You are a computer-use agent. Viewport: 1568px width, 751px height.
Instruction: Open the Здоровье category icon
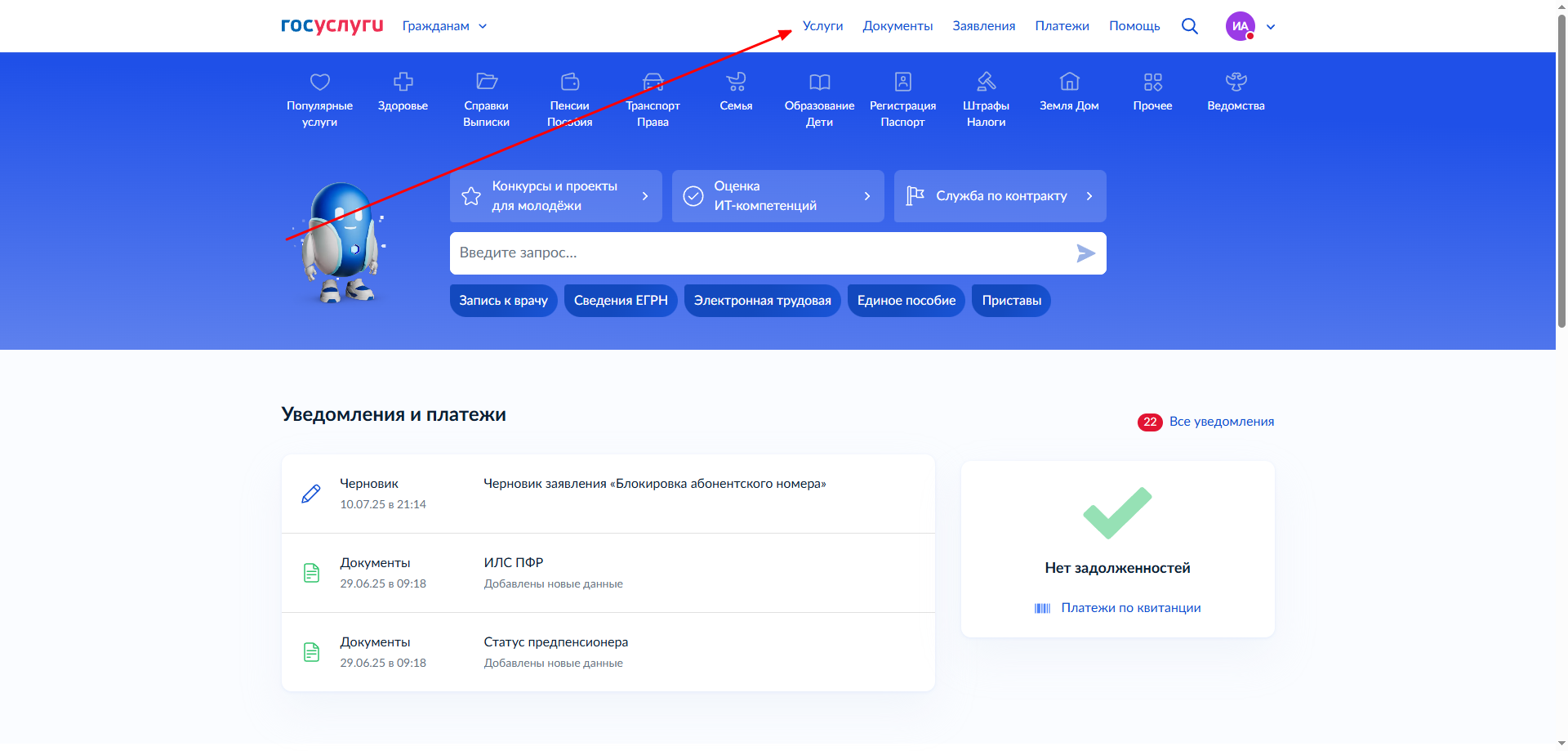click(x=403, y=82)
